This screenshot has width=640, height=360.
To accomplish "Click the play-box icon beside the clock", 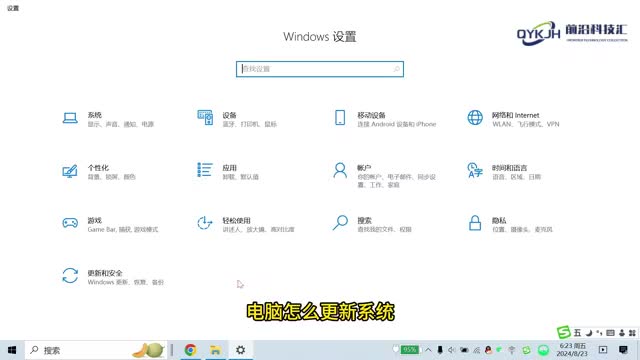I will point(603,350).
